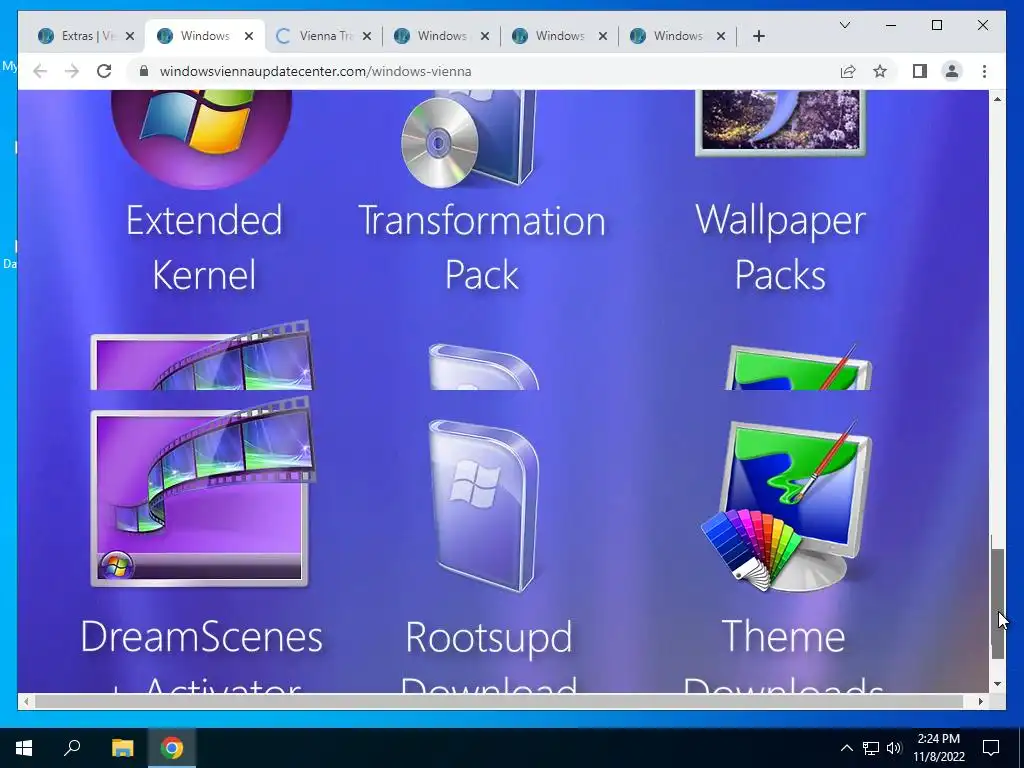The image size is (1024, 768).
Task: Close the Extras tab
Action: click(130, 37)
